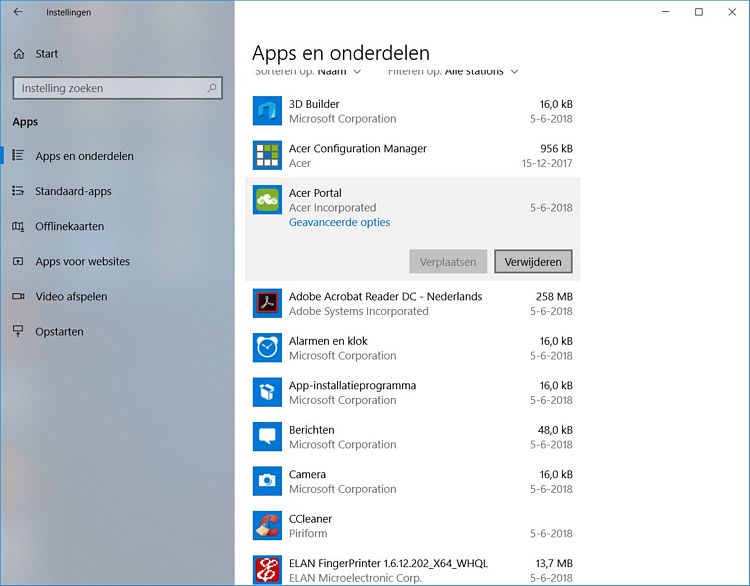The image size is (750, 586).
Task: Click the Verplaatsen button
Action: (x=448, y=262)
